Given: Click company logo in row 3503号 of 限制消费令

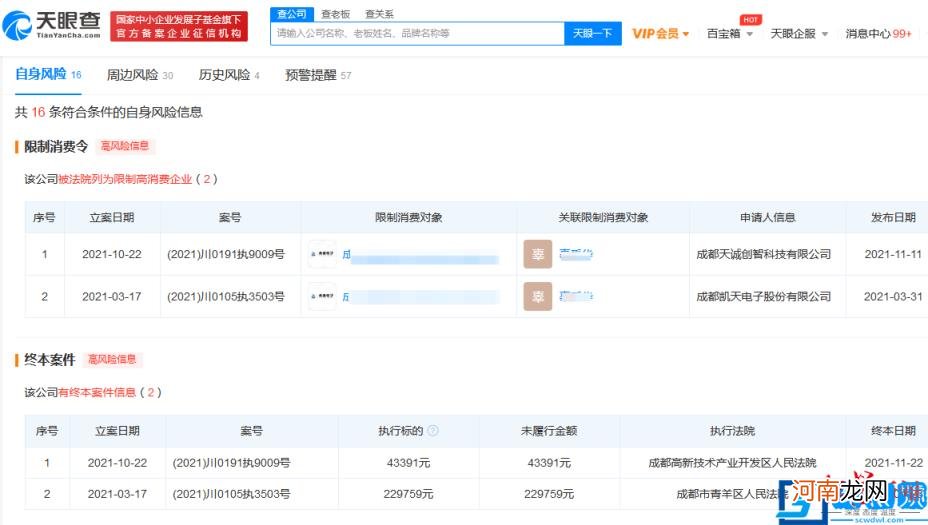Looking at the screenshot, I should (323, 296).
